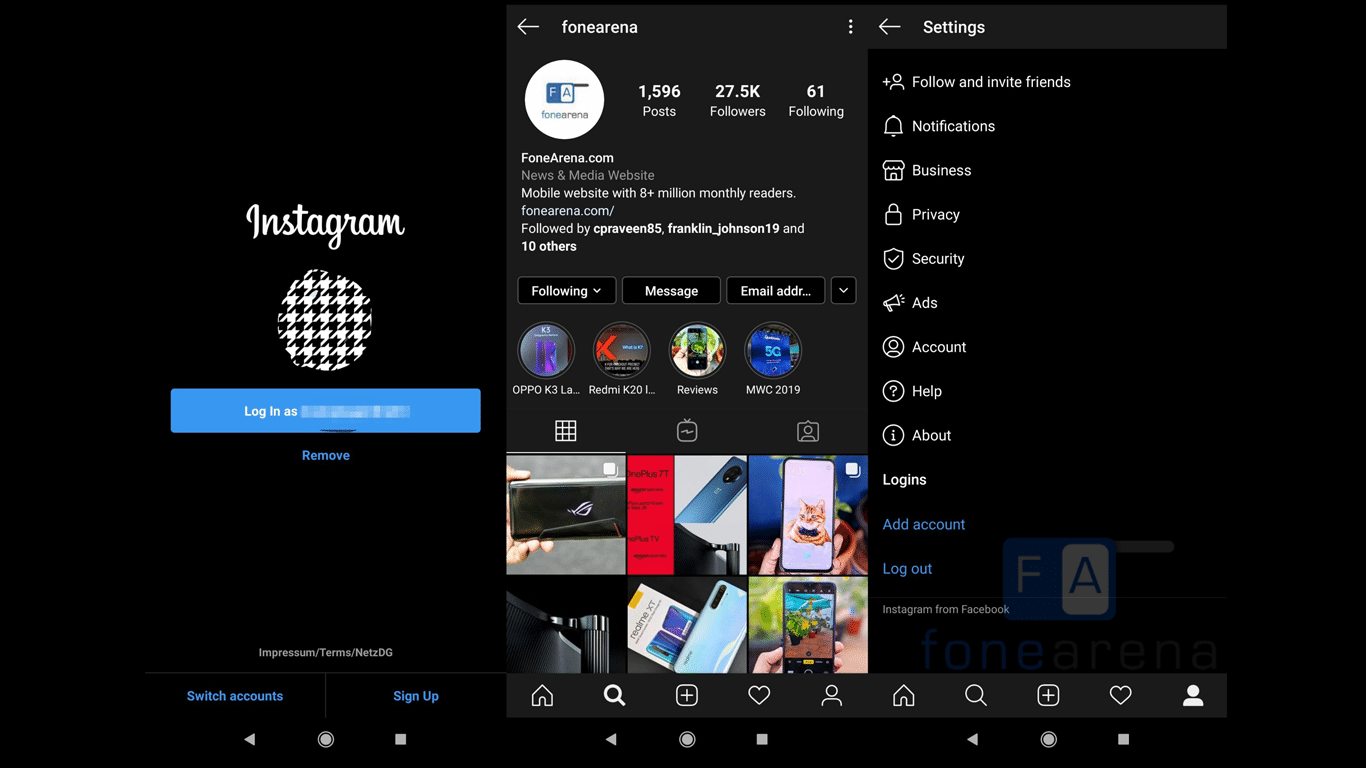Switch to the IGTV tab on profile
Image resolution: width=1366 pixels, height=768 pixels.
click(687, 431)
